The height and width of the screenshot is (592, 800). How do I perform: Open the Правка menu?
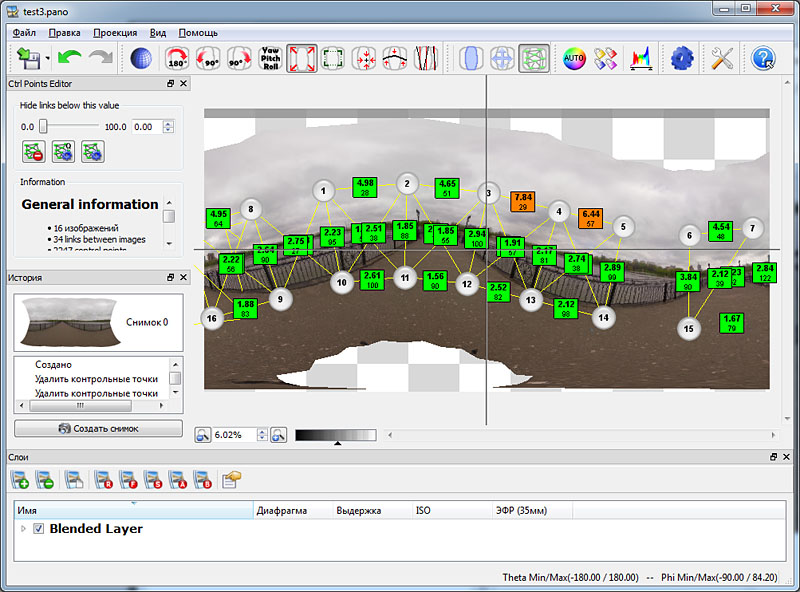click(64, 33)
